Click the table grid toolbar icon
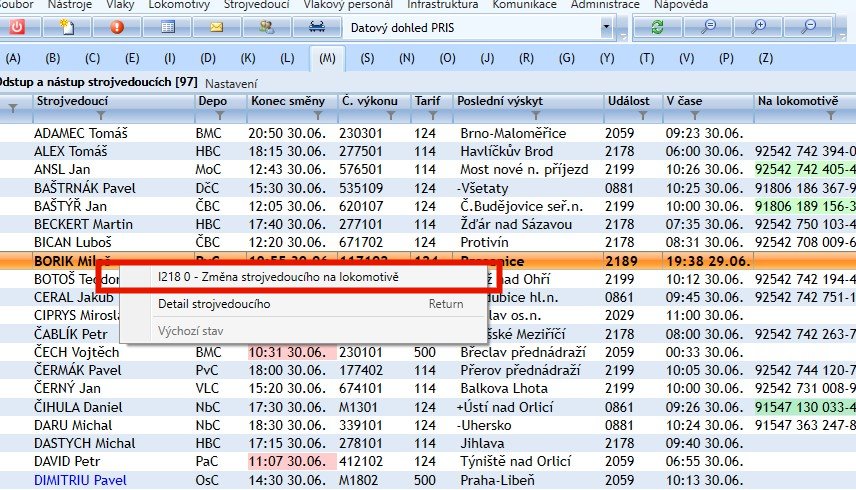Image resolution: width=856 pixels, height=490 pixels. pos(167,27)
